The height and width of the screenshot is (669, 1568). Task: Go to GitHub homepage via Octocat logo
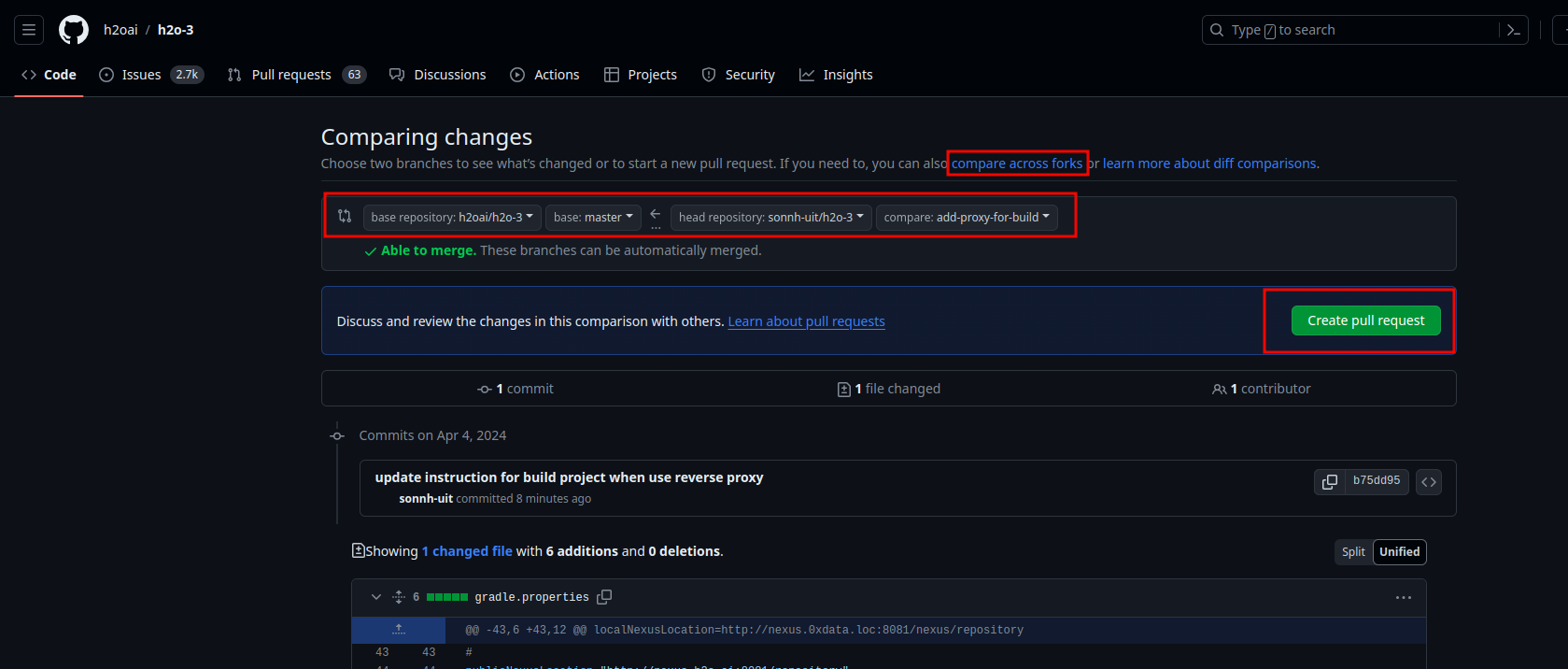coord(74,30)
